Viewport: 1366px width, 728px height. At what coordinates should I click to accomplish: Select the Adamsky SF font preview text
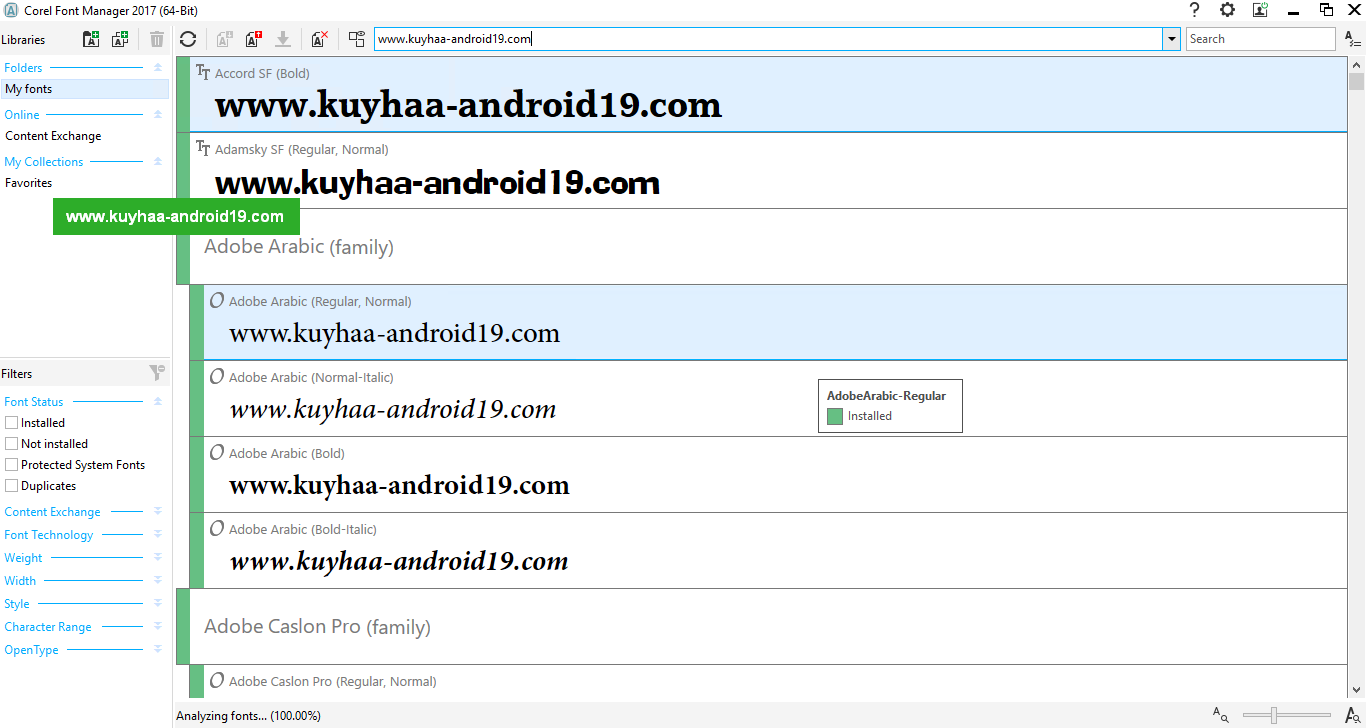pyautogui.click(x=437, y=183)
